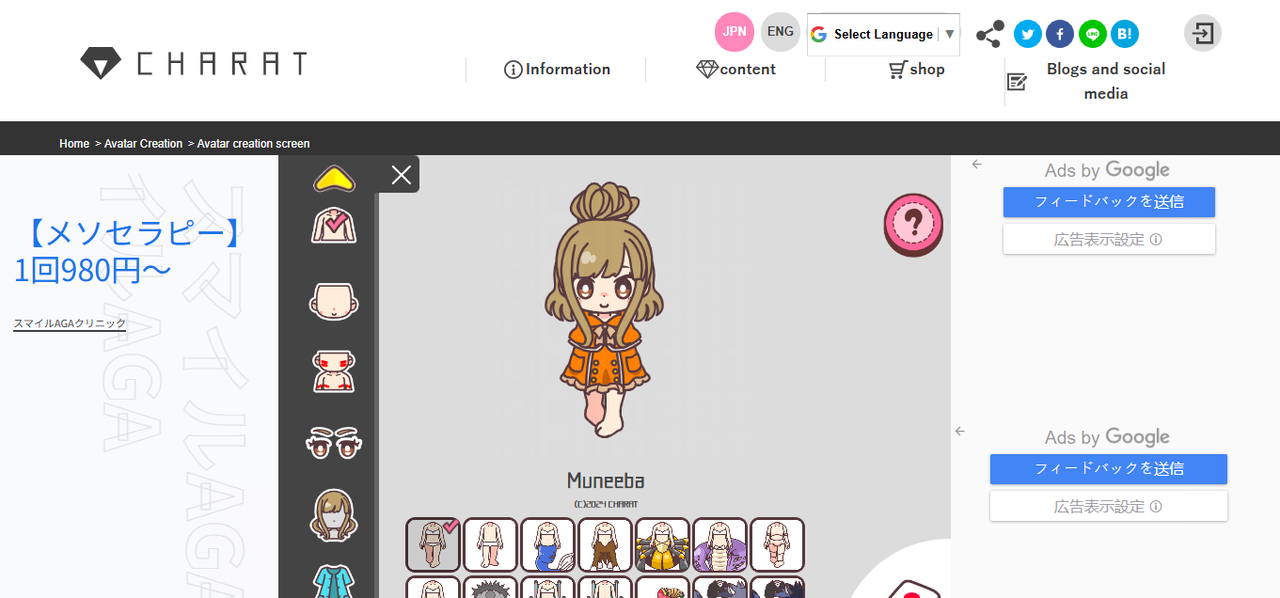
Task: Click upper 広告表示設定 button
Action: coord(1109,239)
